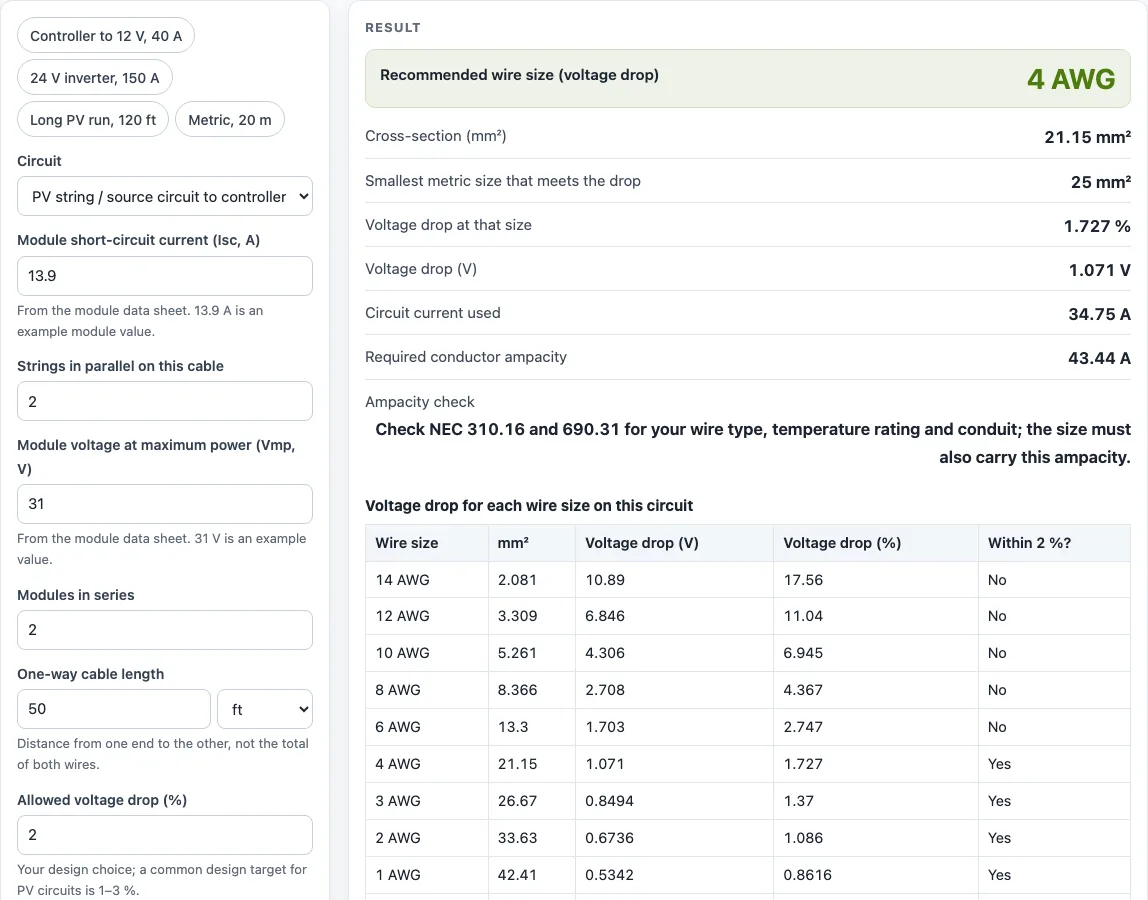
Task: Expand the cable length unit selector
Action: point(265,709)
